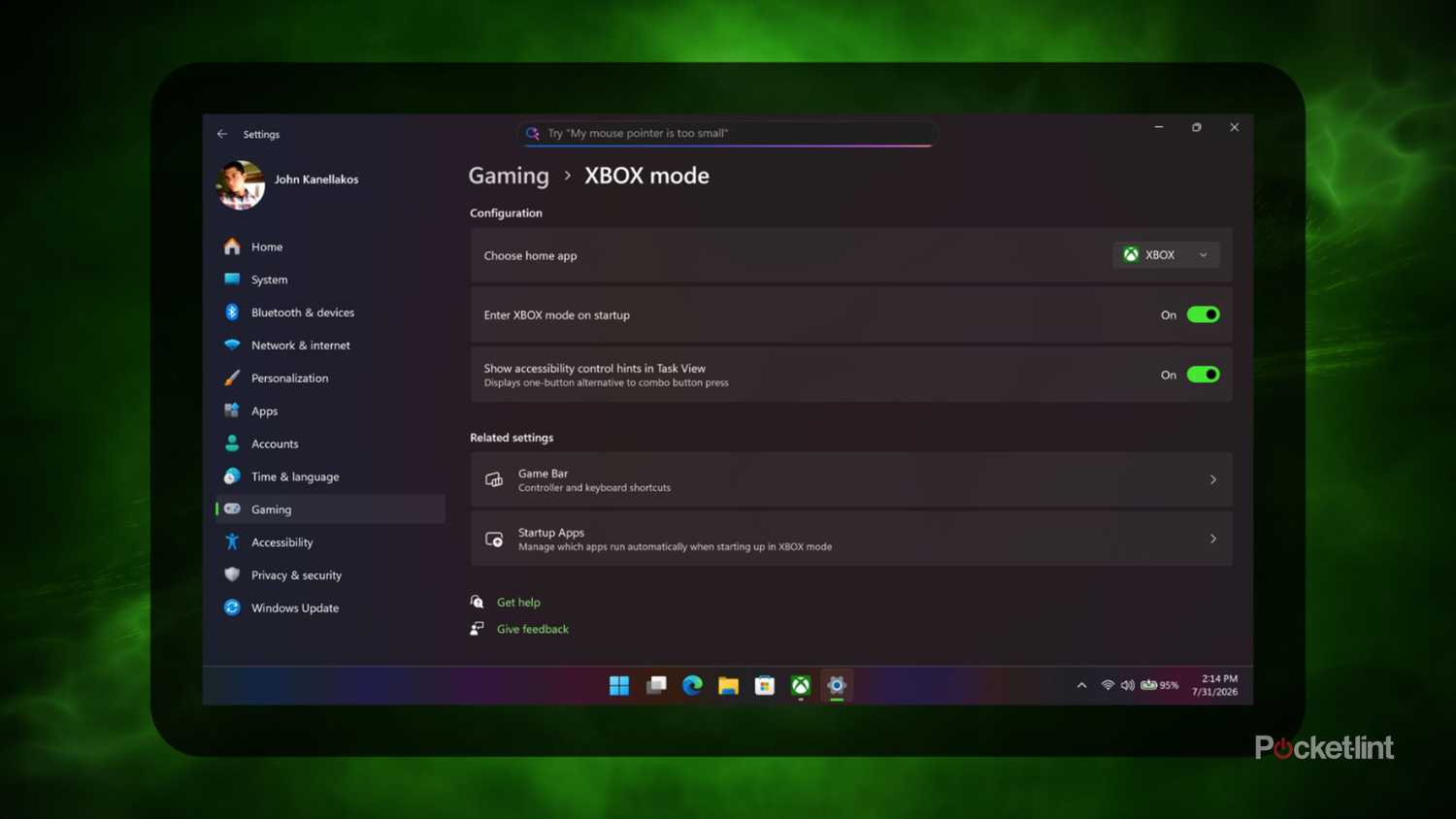This screenshot has width=1456, height=819.
Task: Click the Gaming controller icon
Action: [232, 508]
